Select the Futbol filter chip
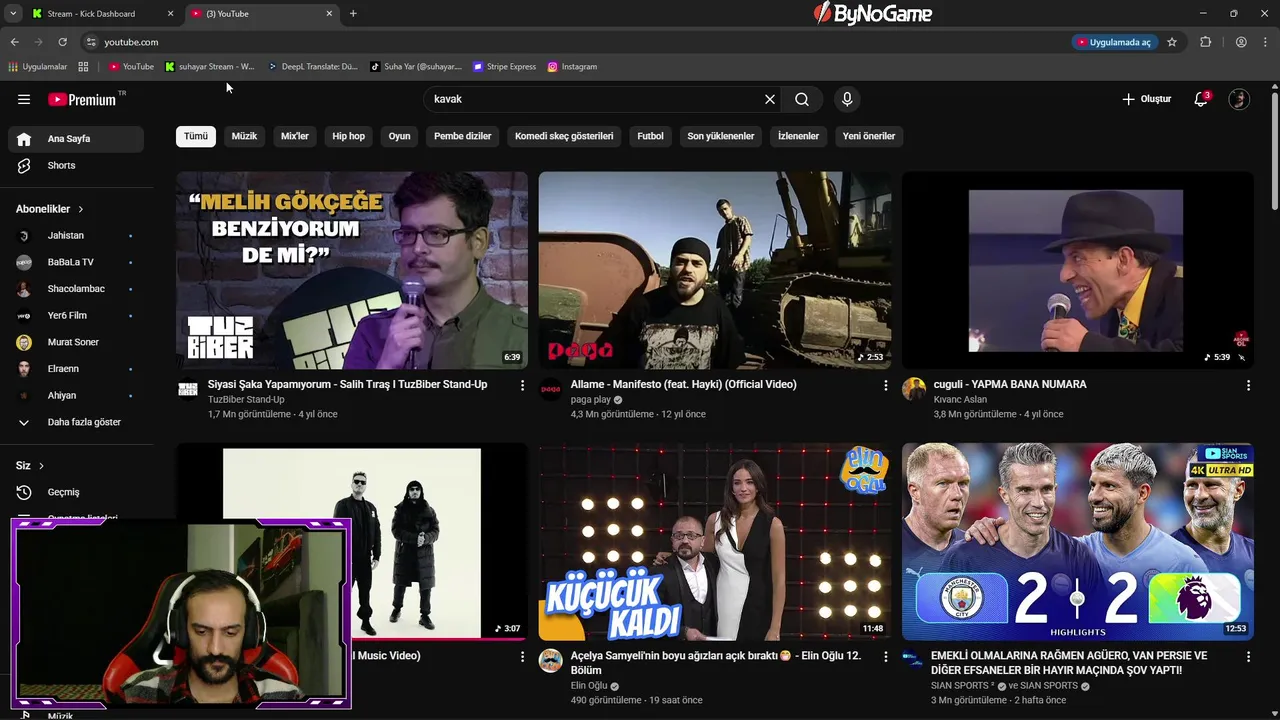The image size is (1280, 720). pos(650,136)
